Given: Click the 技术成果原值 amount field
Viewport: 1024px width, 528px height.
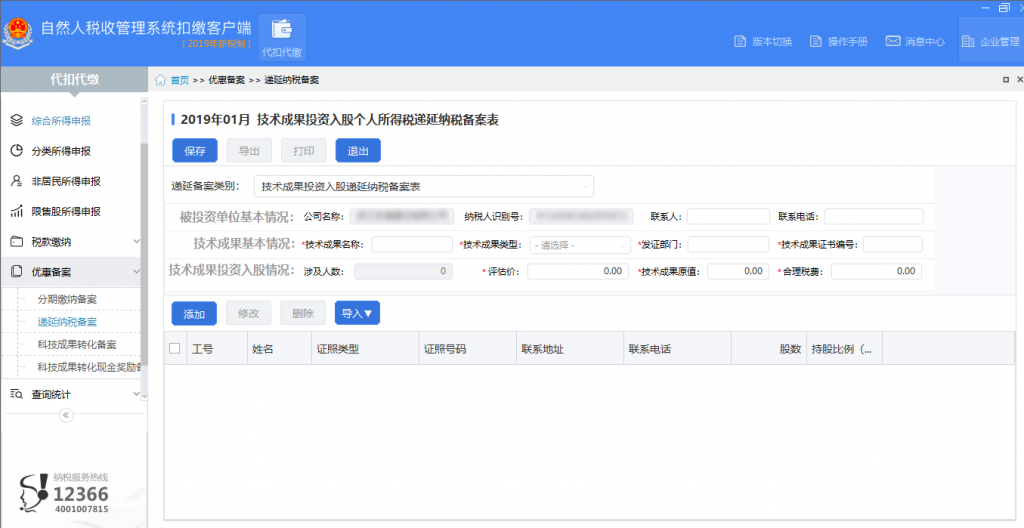Looking at the screenshot, I should pos(737,271).
